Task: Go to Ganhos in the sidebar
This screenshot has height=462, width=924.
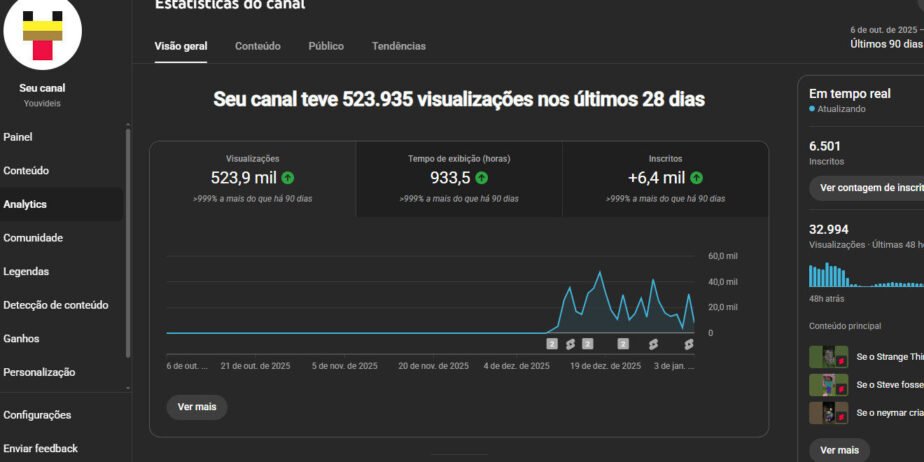Action: pyautogui.click(x=21, y=339)
